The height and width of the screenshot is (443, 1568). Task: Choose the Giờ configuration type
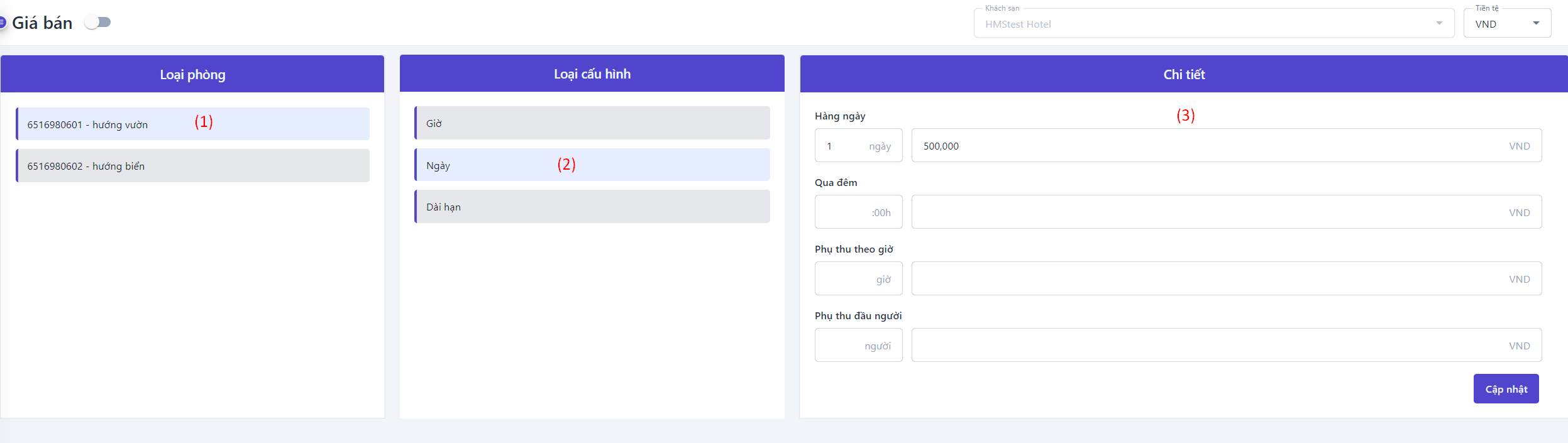[592, 123]
